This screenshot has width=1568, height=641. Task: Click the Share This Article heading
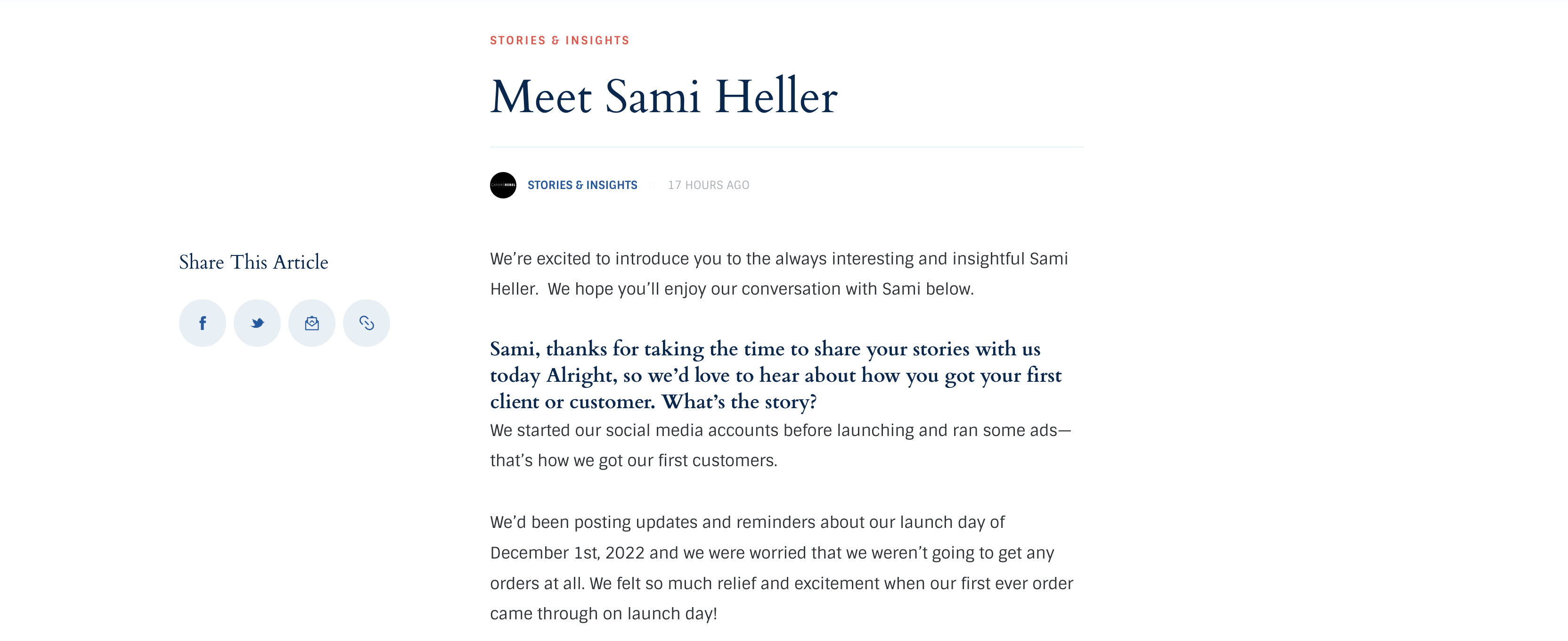point(253,263)
